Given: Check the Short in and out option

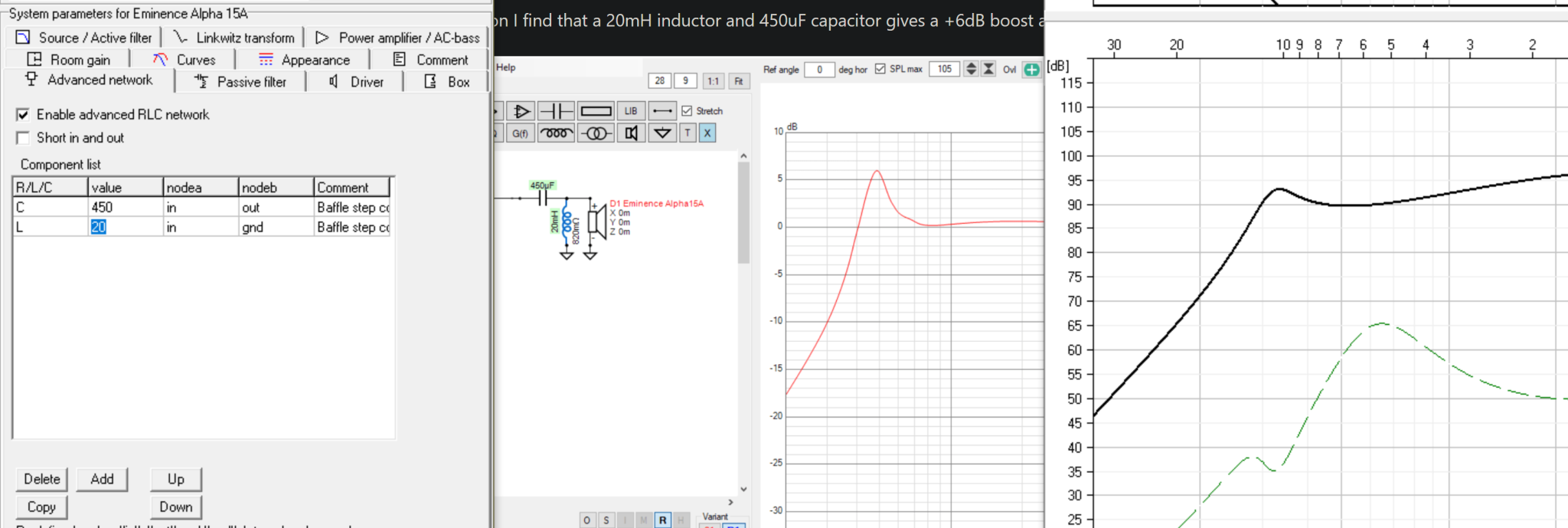Looking at the screenshot, I should tap(23, 138).
